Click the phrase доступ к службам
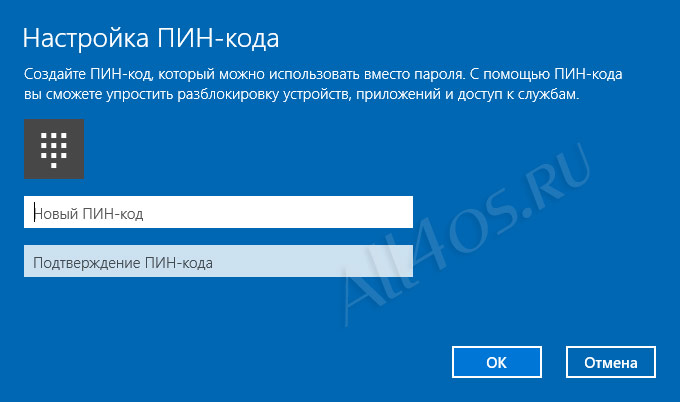 [518, 95]
